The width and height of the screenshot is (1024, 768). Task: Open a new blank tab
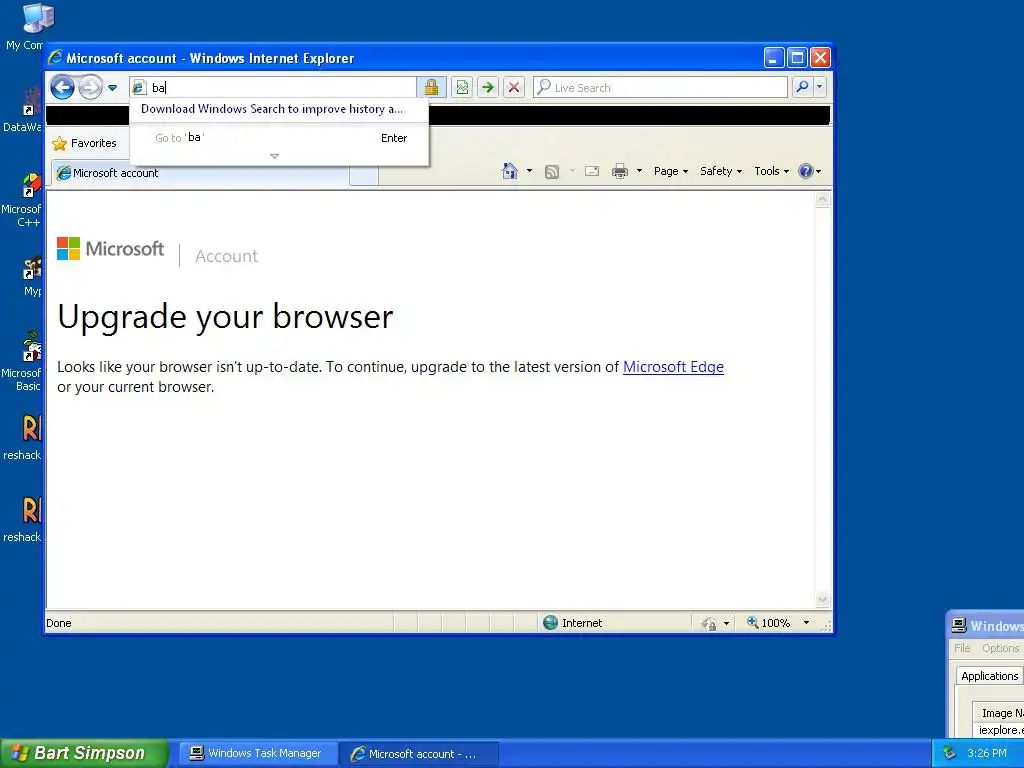(x=364, y=175)
